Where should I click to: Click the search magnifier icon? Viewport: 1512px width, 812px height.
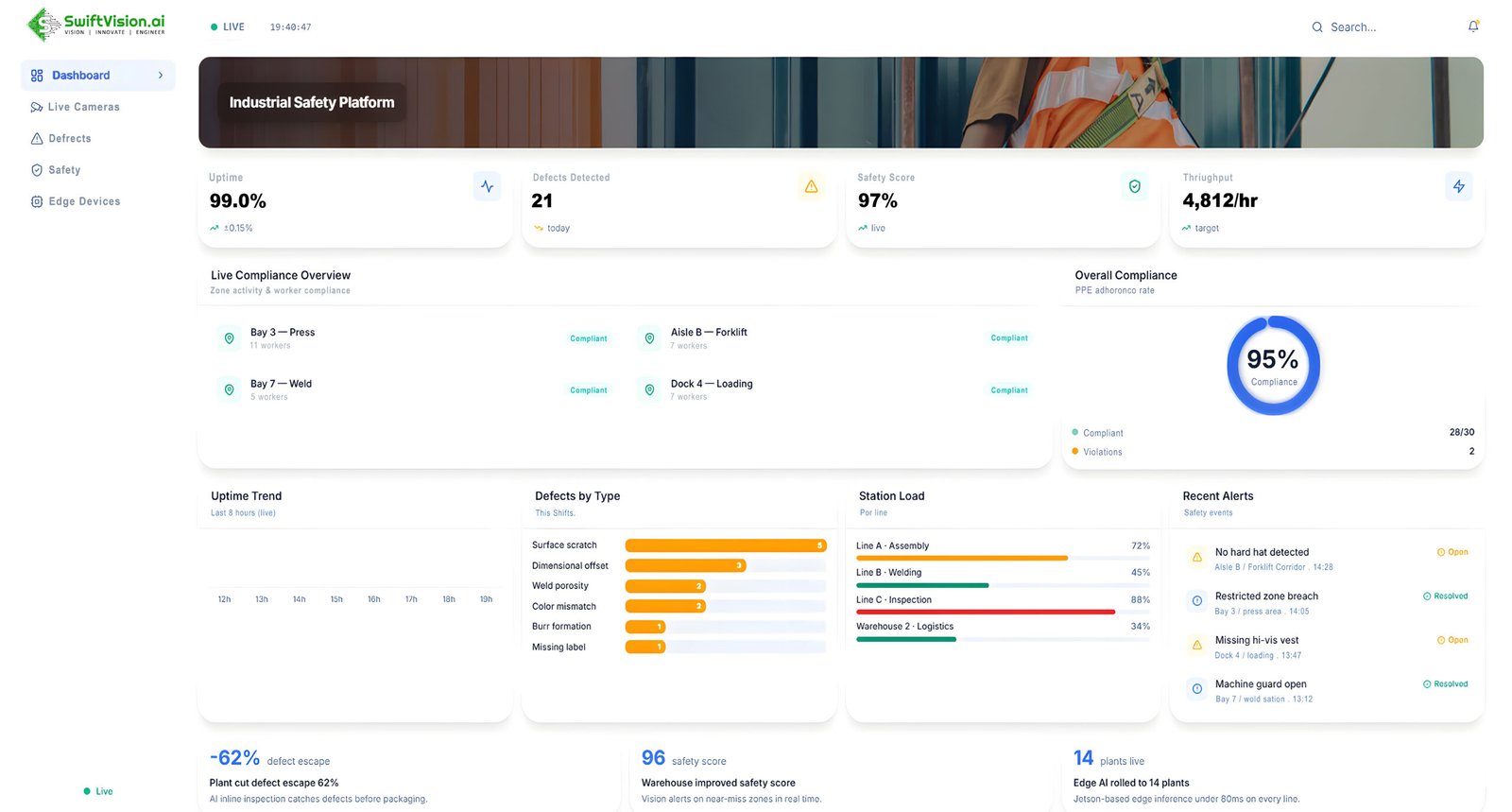1317,27
